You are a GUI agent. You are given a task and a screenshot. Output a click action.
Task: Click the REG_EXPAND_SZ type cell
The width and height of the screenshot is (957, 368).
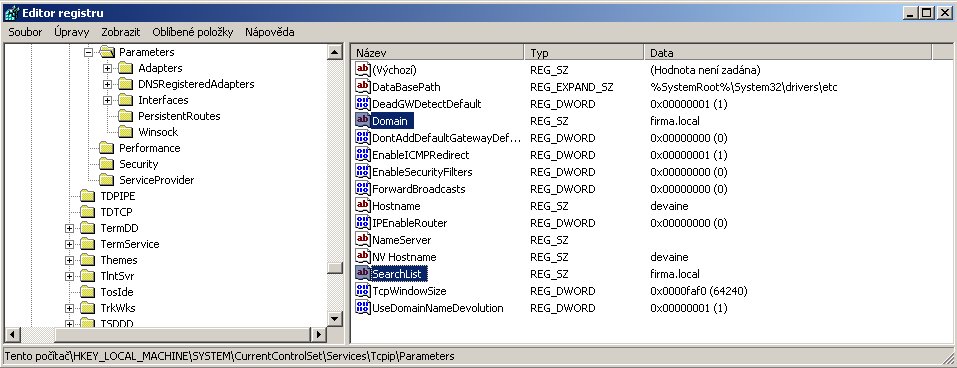tap(571, 87)
